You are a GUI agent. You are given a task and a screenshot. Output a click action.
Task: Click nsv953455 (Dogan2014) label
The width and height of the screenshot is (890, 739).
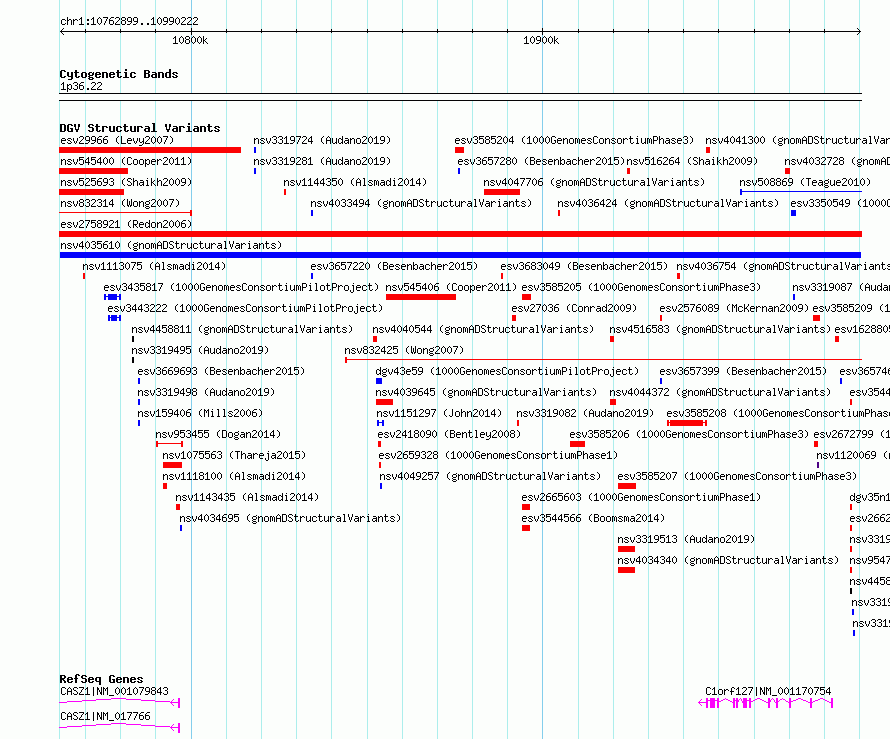(x=218, y=434)
